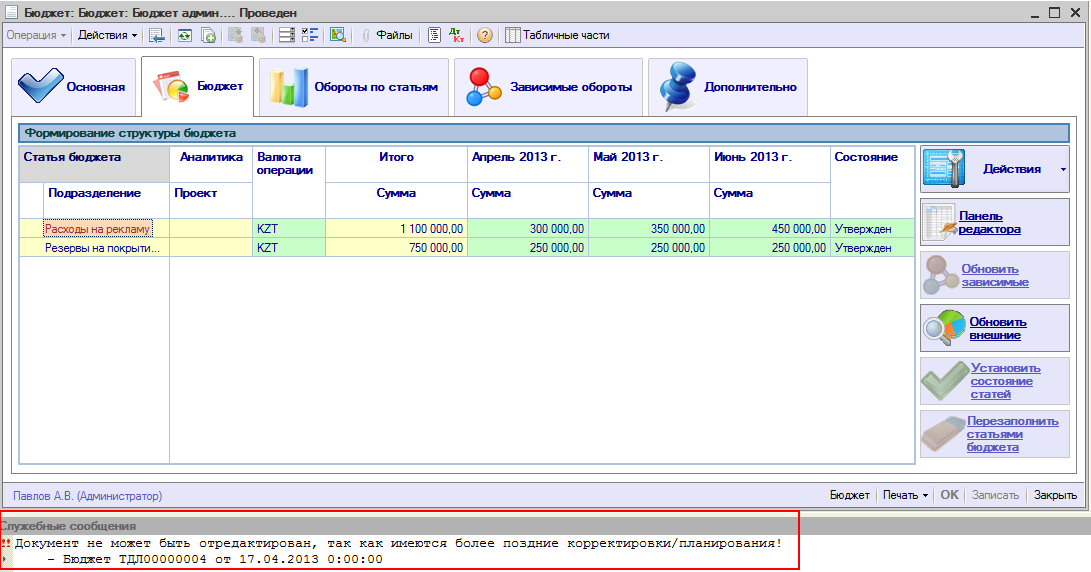This screenshot has height=572, width=1091.
Task: Click the help question mark icon
Action: 485,35
